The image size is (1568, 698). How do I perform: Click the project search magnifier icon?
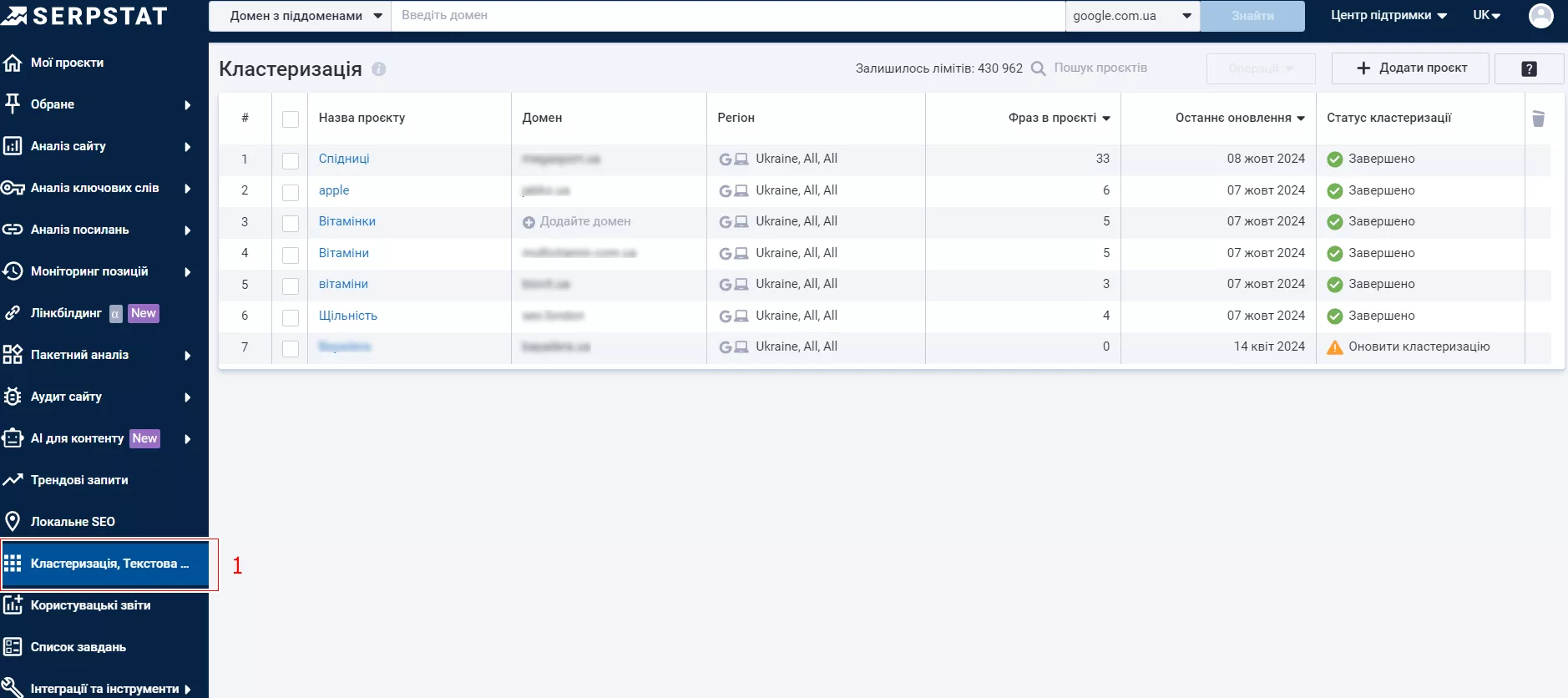[x=1038, y=68]
